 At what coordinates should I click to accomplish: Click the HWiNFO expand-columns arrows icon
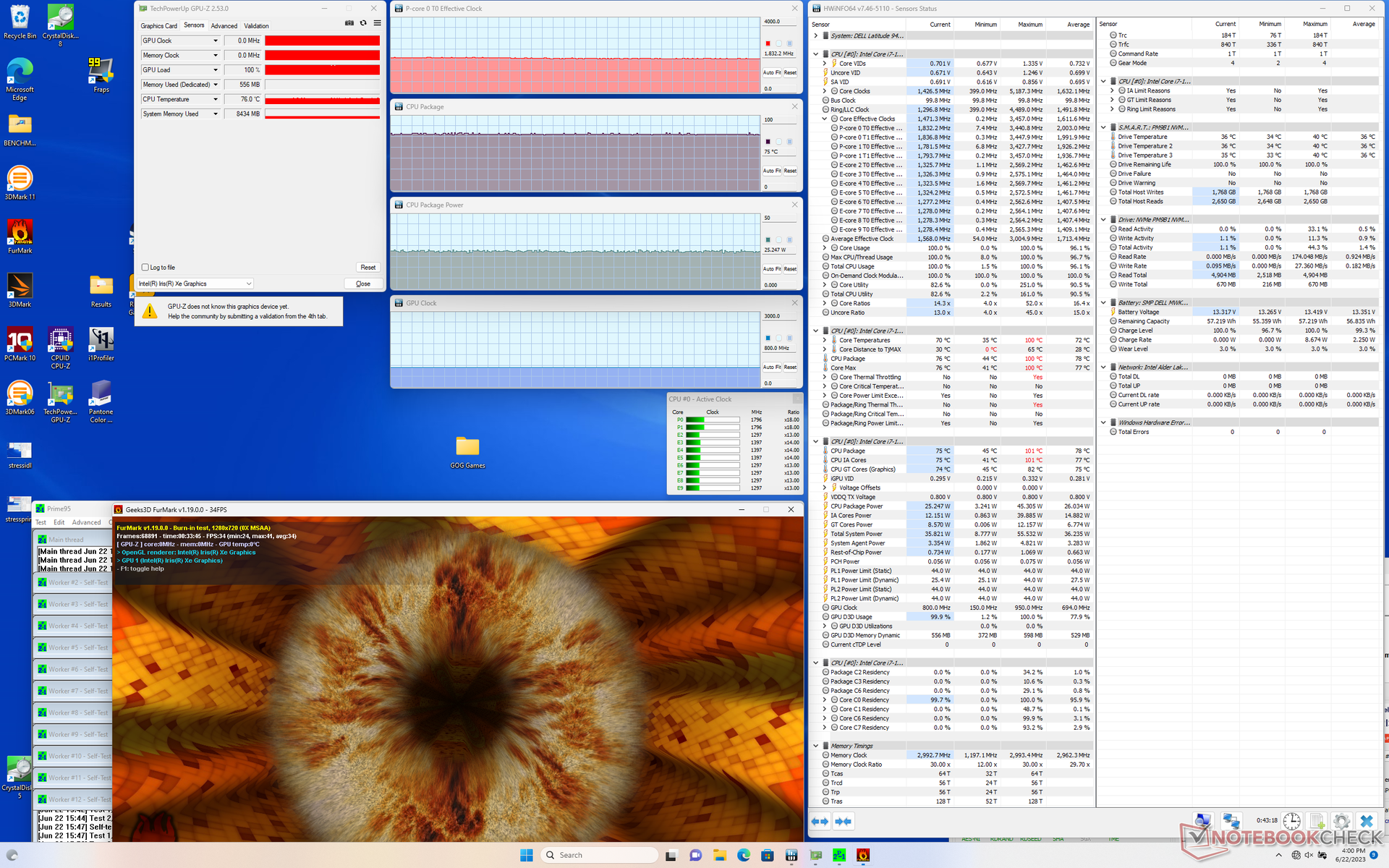[820, 821]
